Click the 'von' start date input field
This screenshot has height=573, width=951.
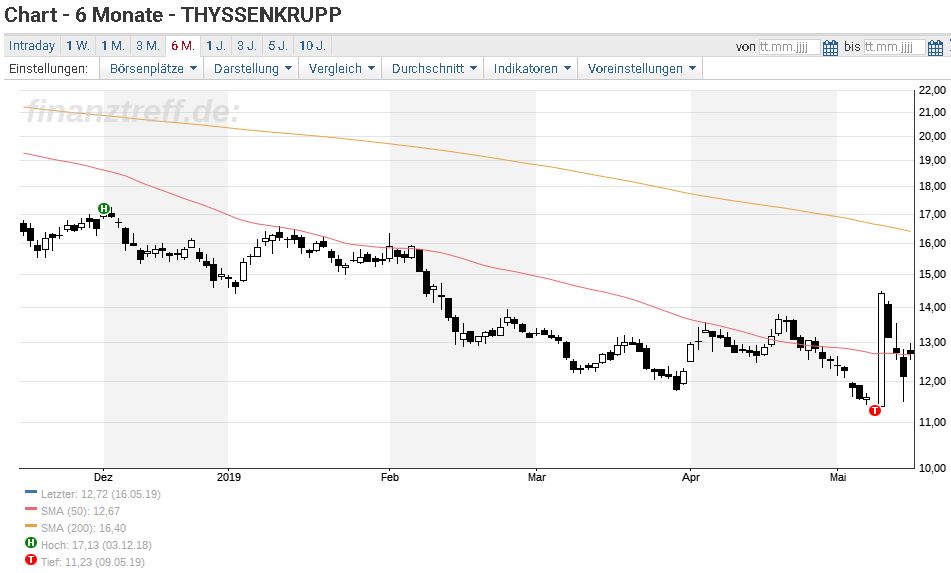tap(789, 47)
